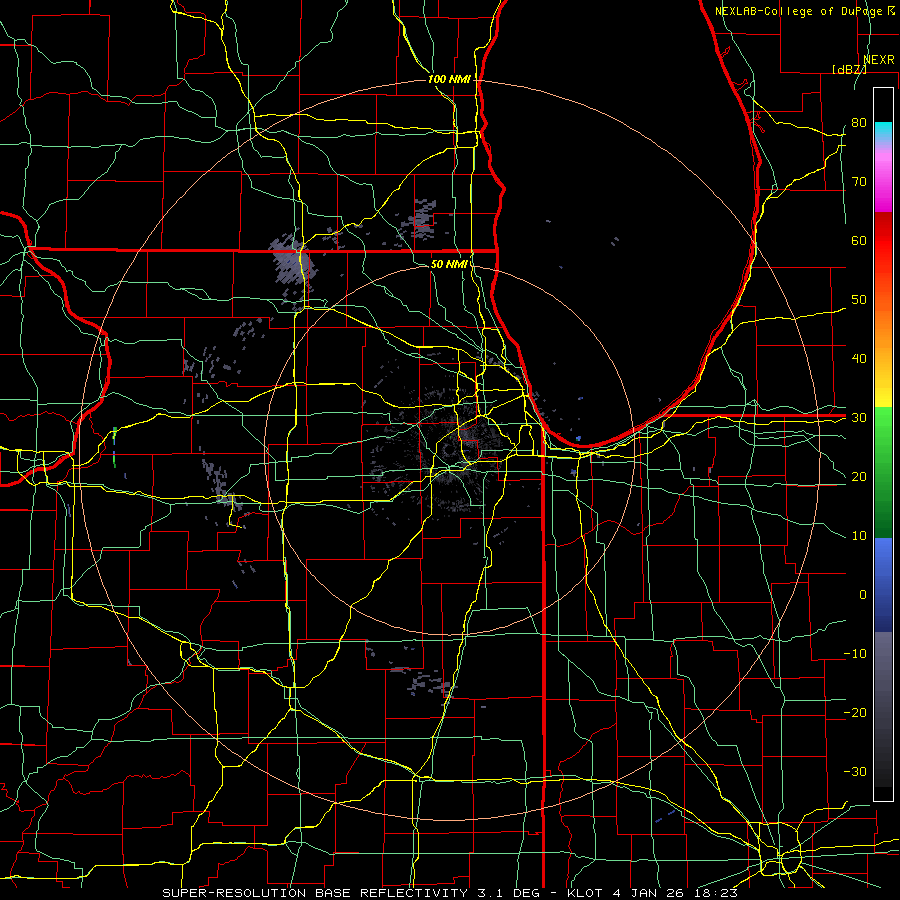
Task: Click the green segment of the reflectivity color bar
Action: tap(883, 472)
